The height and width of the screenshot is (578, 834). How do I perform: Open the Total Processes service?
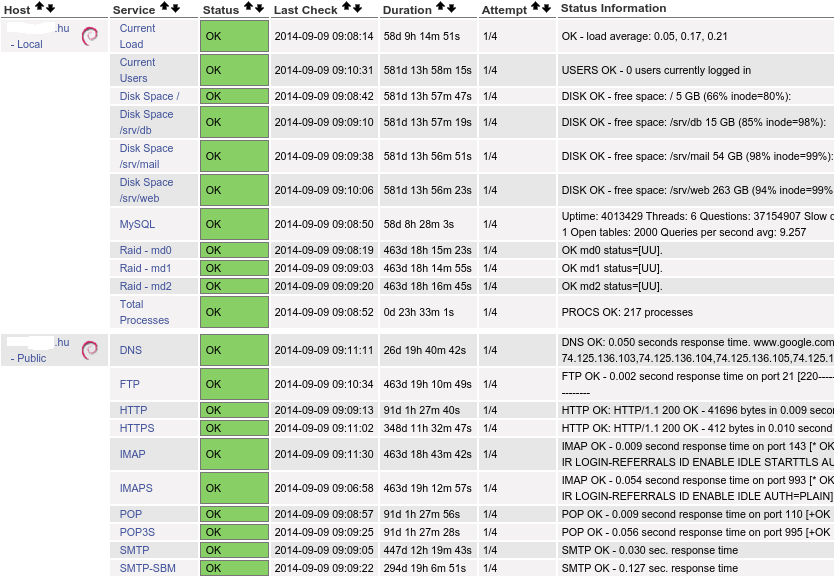click(x=144, y=312)
